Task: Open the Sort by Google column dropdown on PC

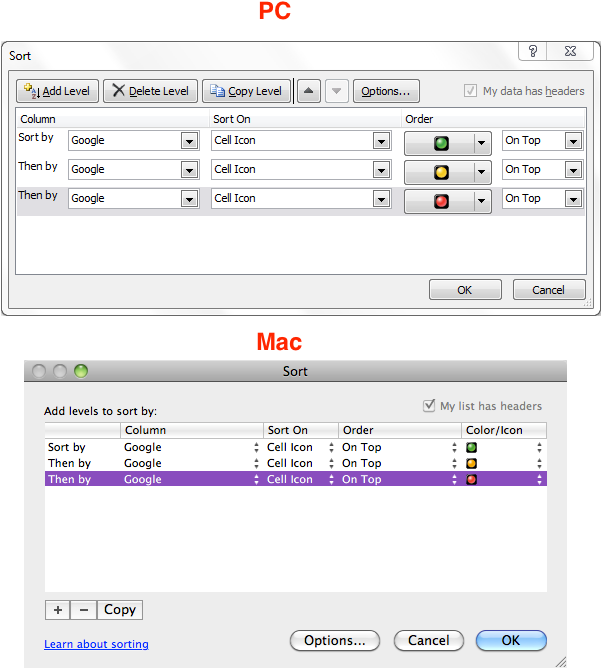Action: coord(189,141)
